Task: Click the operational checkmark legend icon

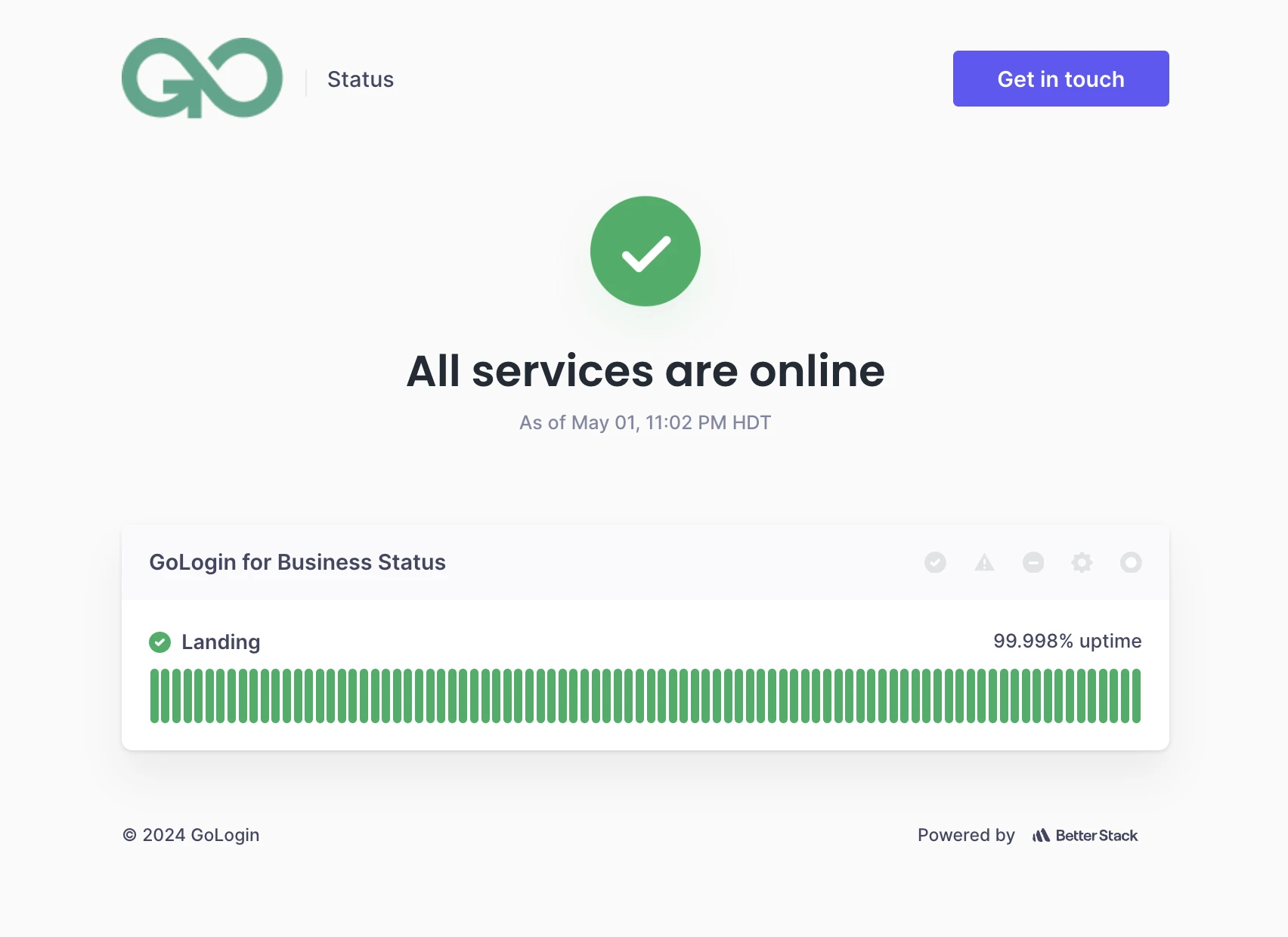Action: (x=935, y=562)
